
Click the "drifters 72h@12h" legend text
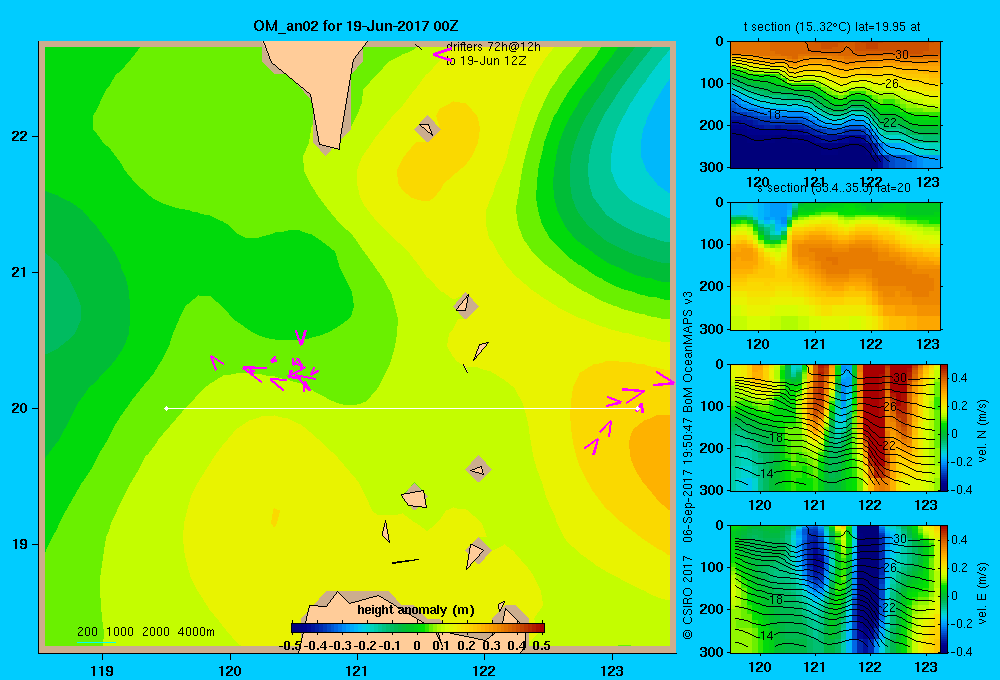(x=493, y=47)
